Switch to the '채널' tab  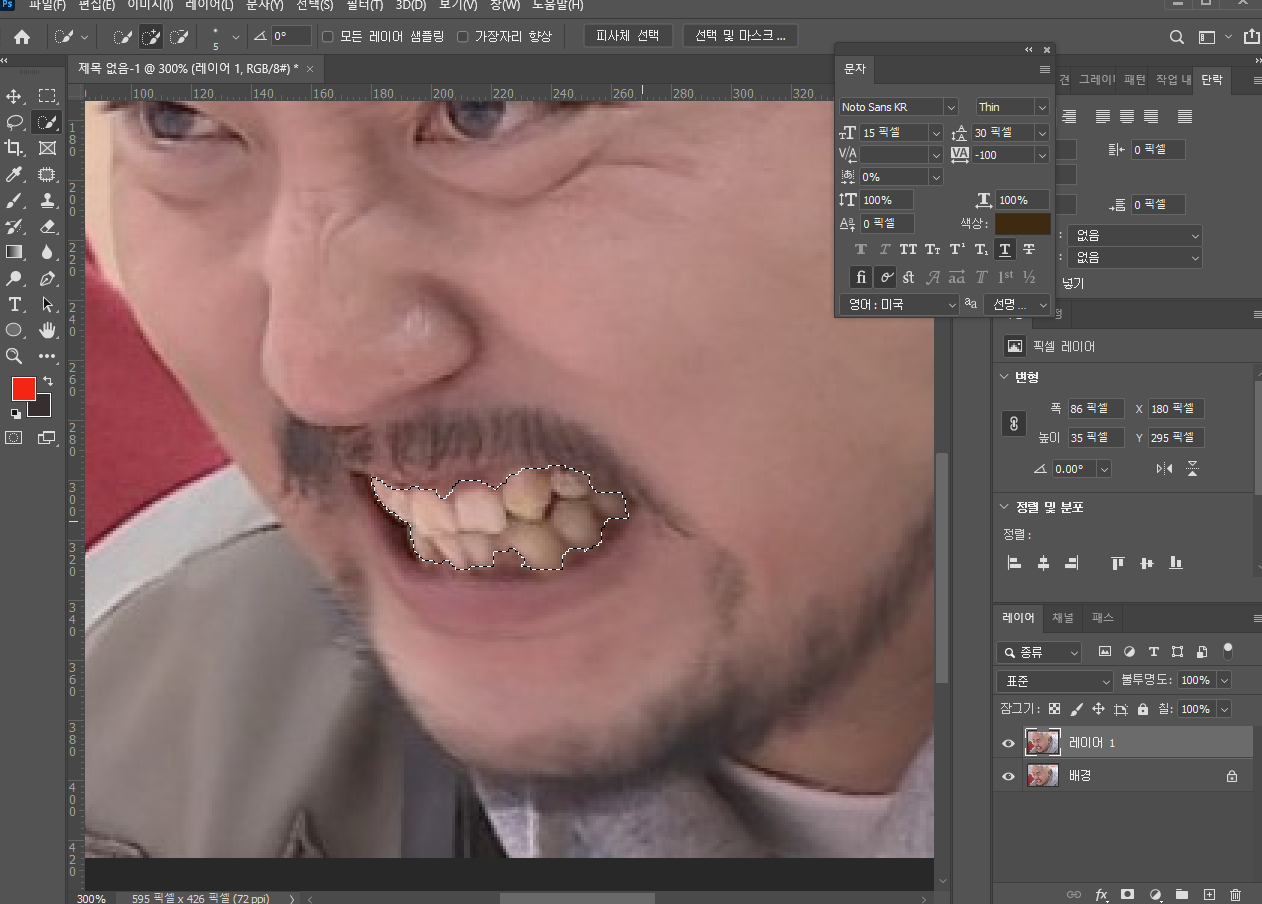point(1062,618)
